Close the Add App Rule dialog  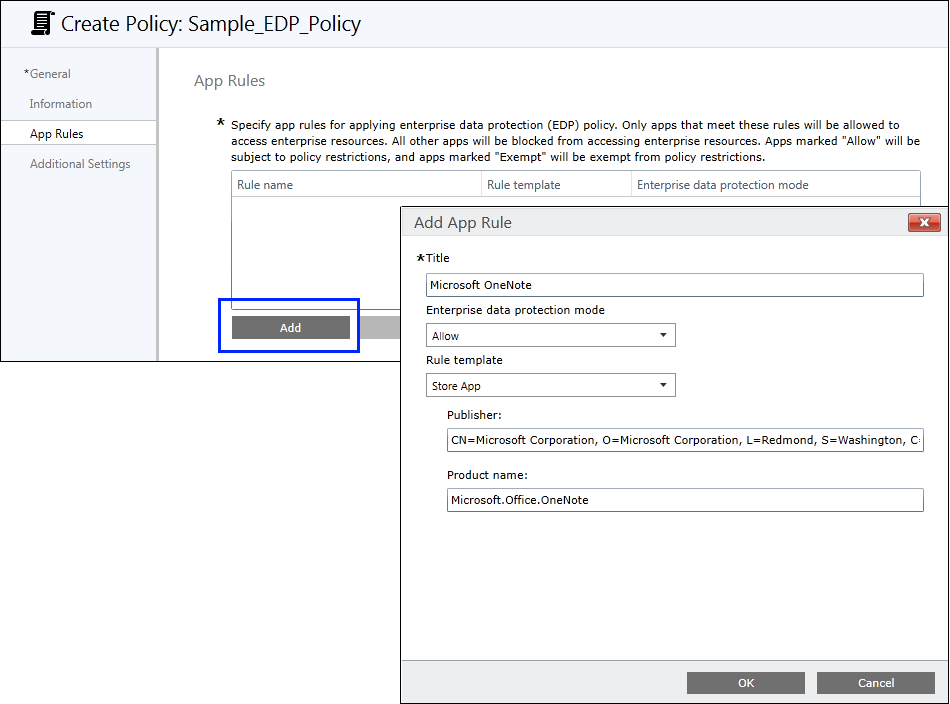point(924,222)
